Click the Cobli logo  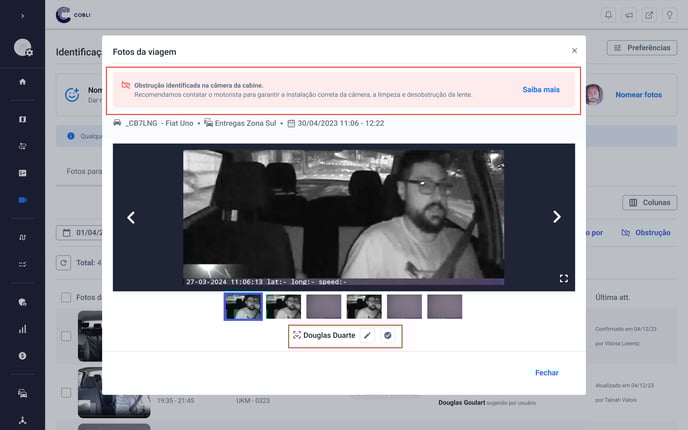[x=73, y=15]
